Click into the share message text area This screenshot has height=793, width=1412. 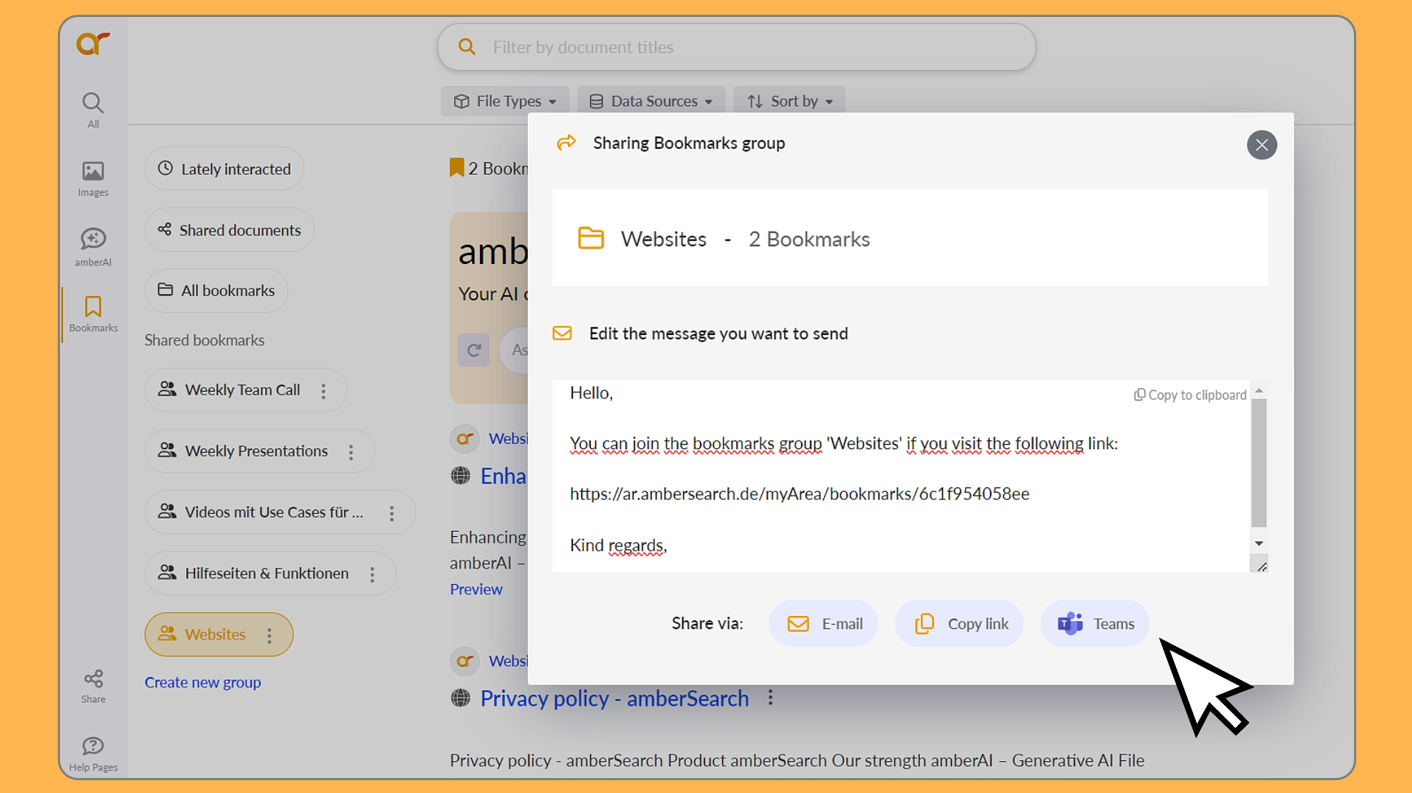coord(902,476)
